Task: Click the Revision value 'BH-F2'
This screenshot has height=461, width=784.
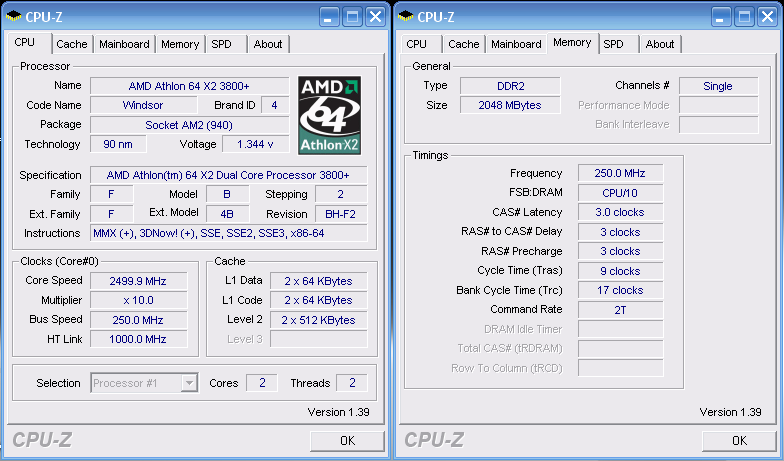Action: (x=341, y=214)
